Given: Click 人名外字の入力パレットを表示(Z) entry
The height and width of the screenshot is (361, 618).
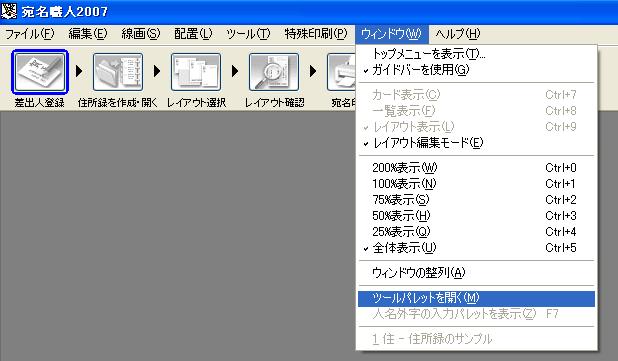Looking at the screenshot, I should point(476,314).
